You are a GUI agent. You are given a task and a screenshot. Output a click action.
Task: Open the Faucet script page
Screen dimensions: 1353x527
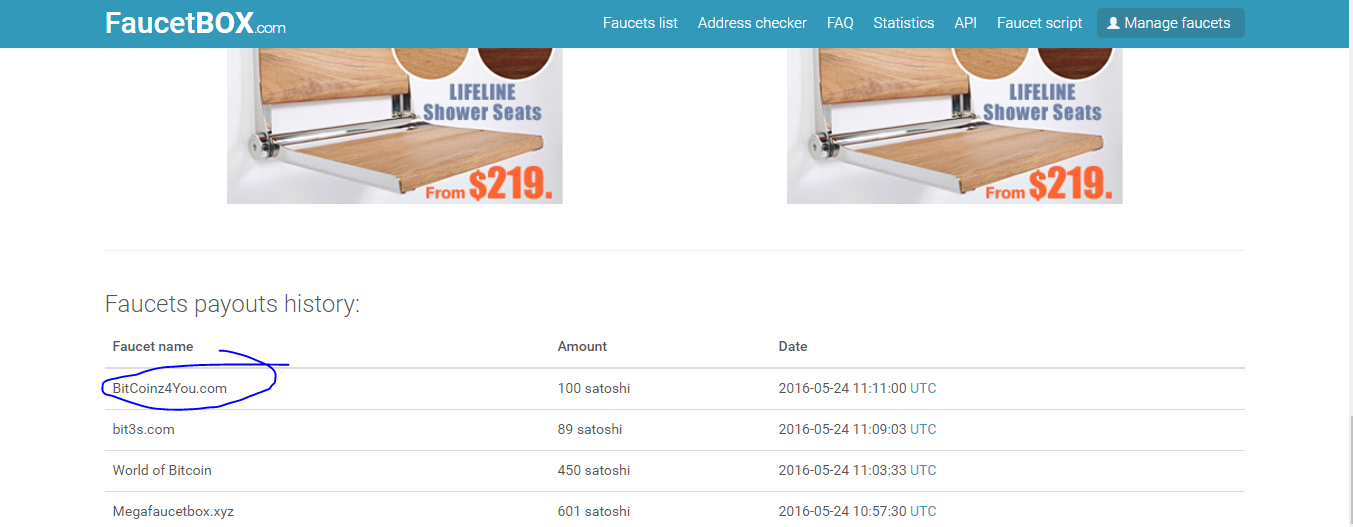tap(1039, 23)
